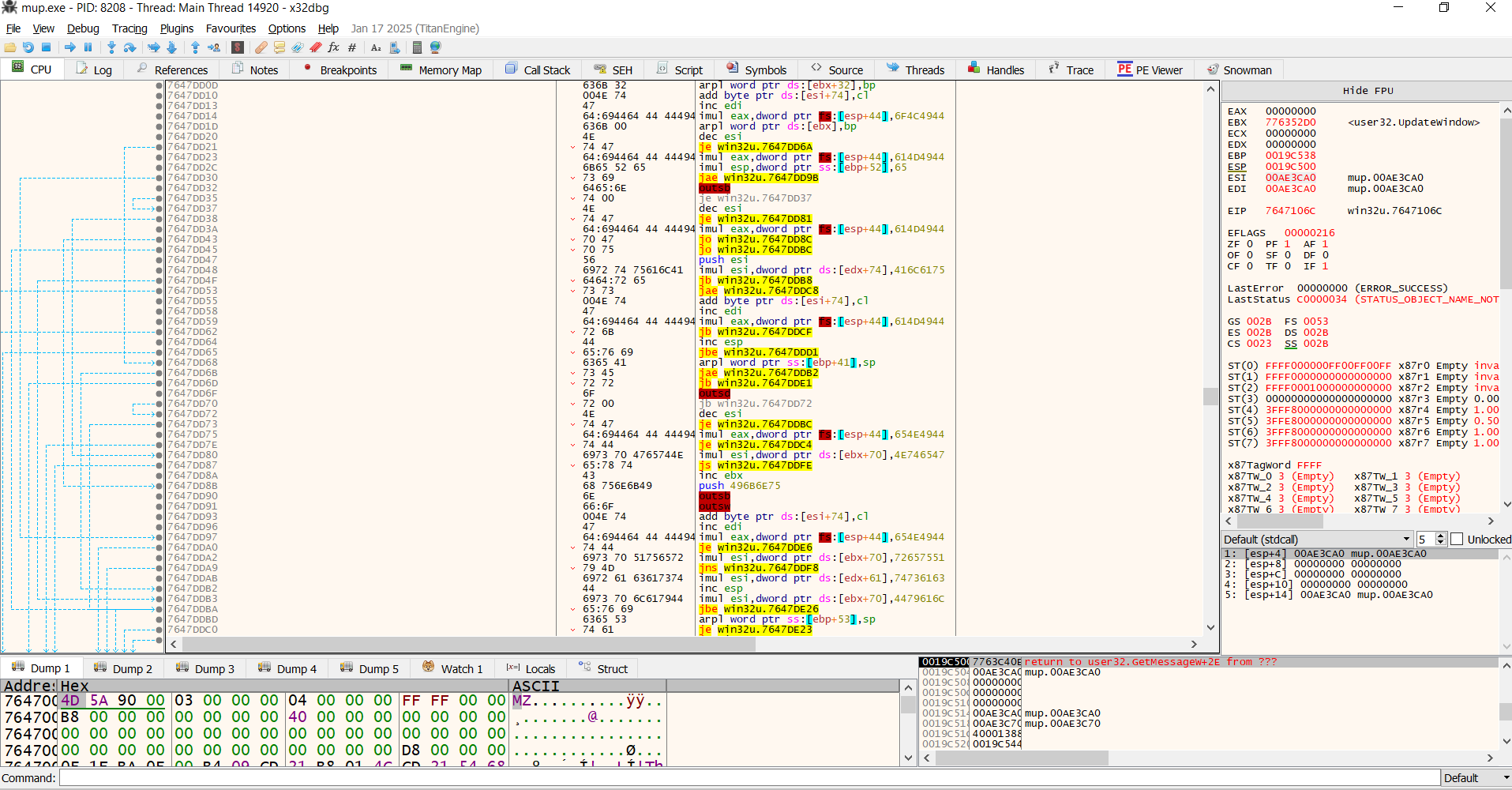Expand the Default dropdown beside the command bar

tap(1476, 778)
